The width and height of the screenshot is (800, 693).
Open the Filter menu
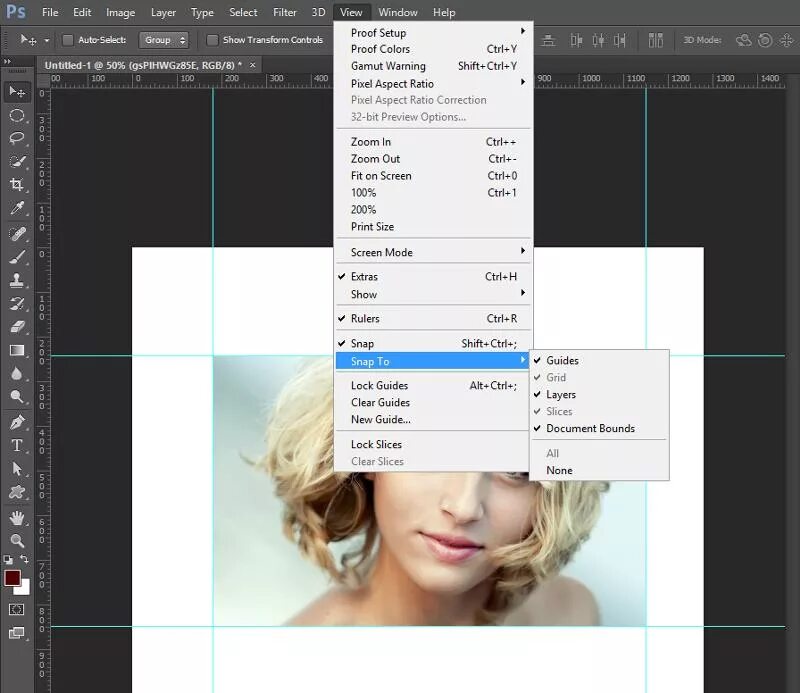click(285, 12)
